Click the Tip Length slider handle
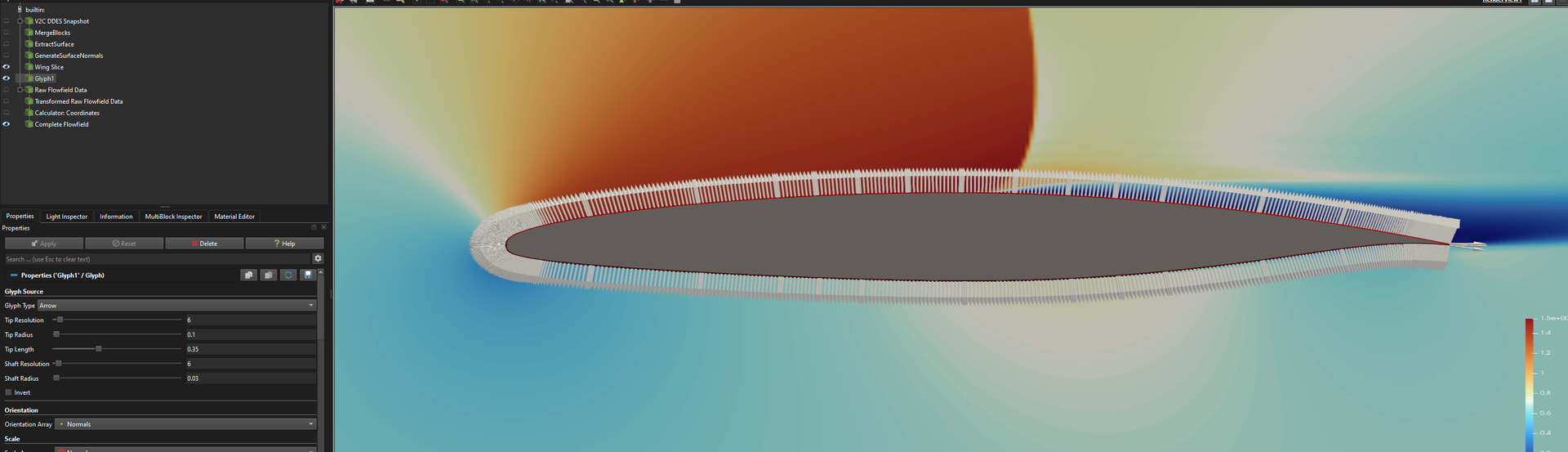1568x452 pixels. click(99, 349)
